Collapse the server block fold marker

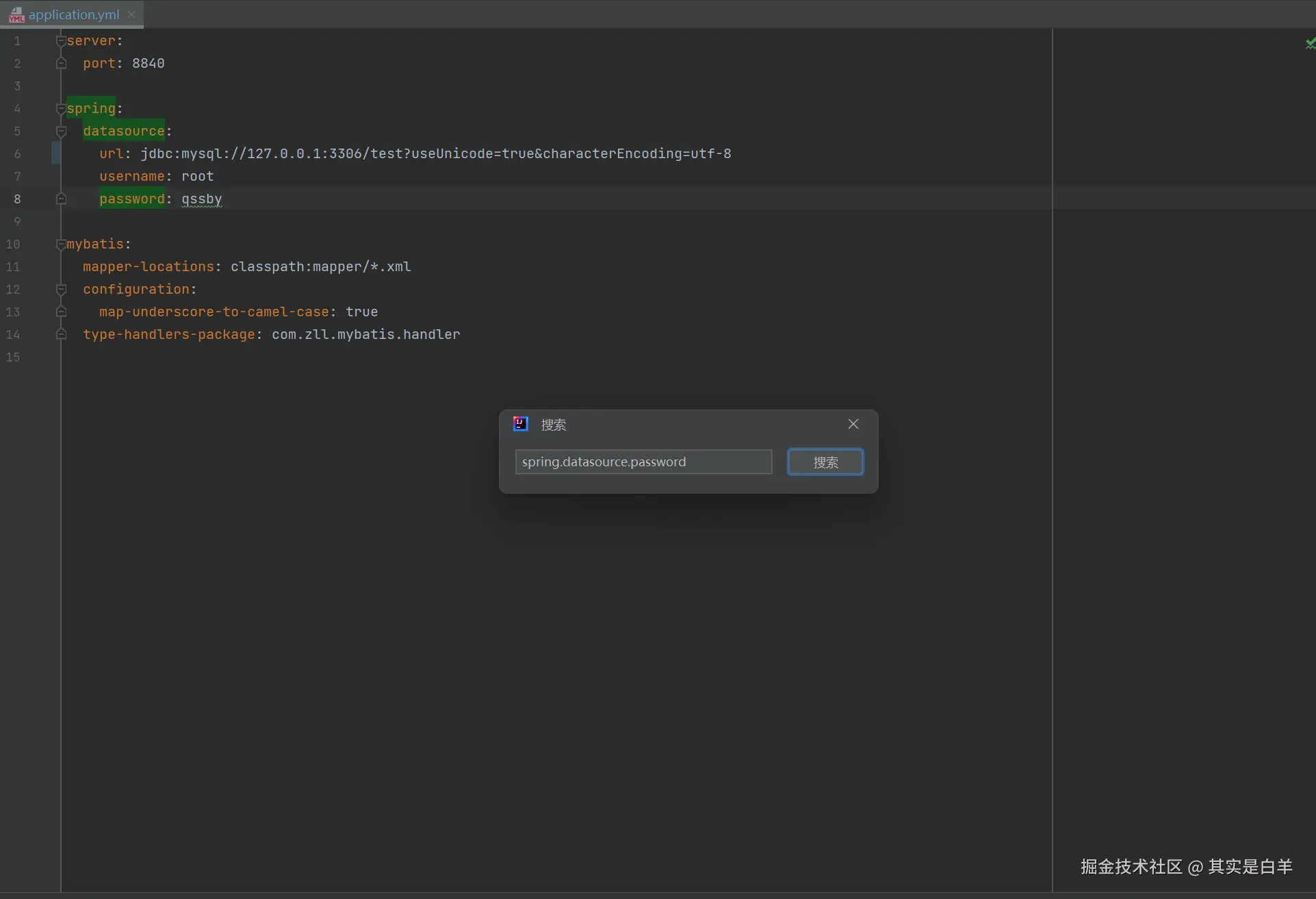(61, 41)
